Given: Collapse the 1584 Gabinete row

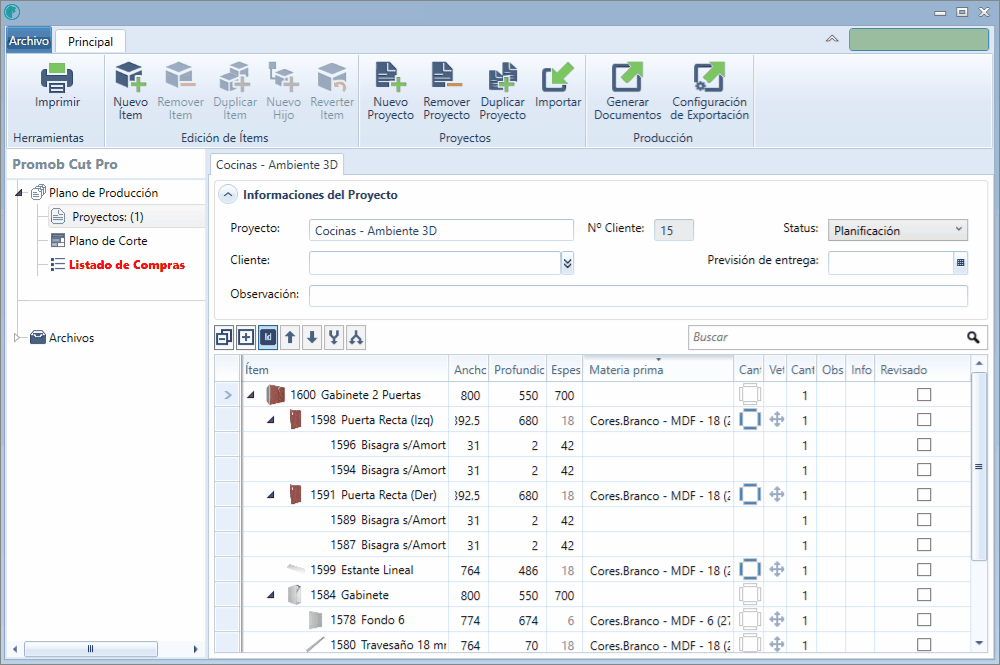Looking at the screenshot, I should [271, 595].
